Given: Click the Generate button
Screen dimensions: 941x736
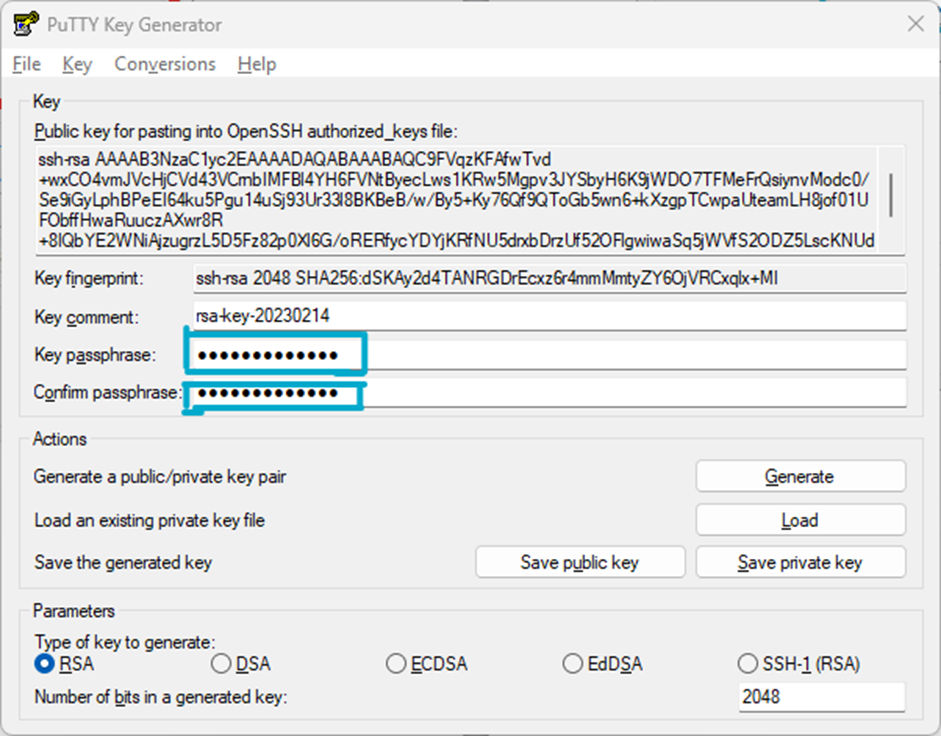Looking at the screenshot, I should tap(801, 476).
